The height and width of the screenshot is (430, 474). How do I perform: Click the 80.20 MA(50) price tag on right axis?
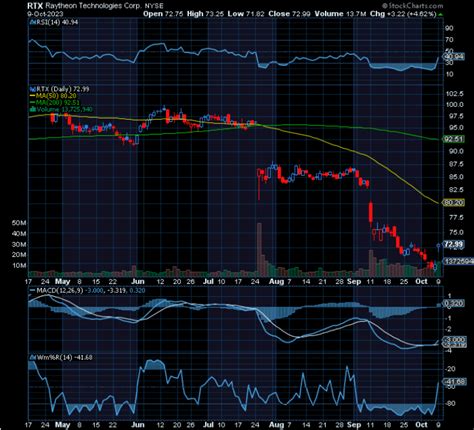(454, 202)
